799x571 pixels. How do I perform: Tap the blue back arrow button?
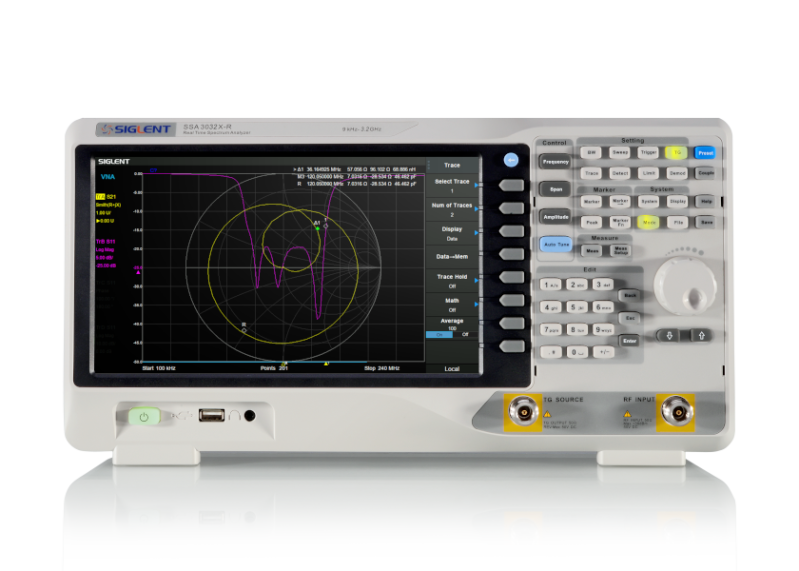[511, 160]
